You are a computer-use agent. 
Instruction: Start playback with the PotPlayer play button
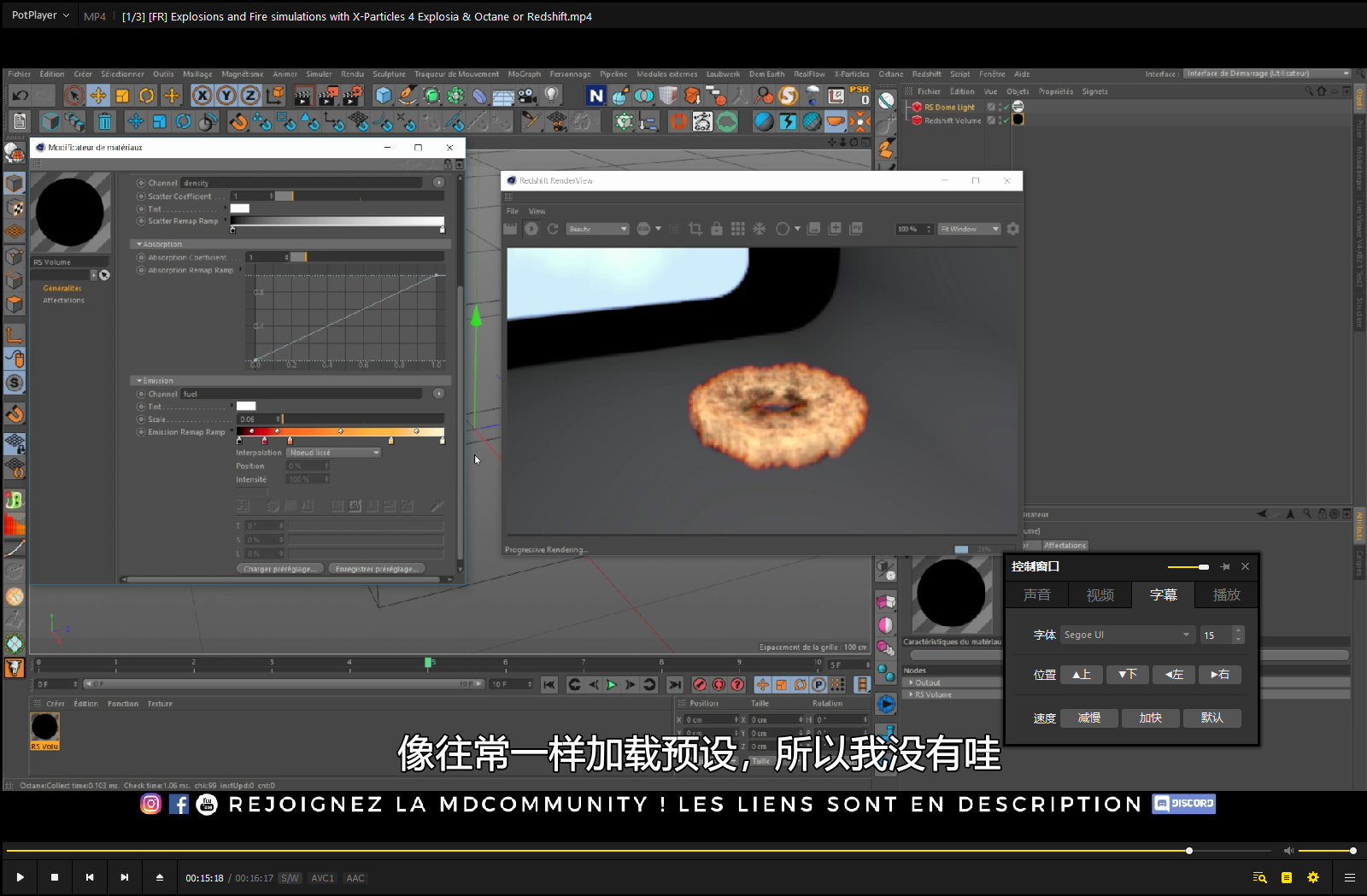click(x=20, y=877)
